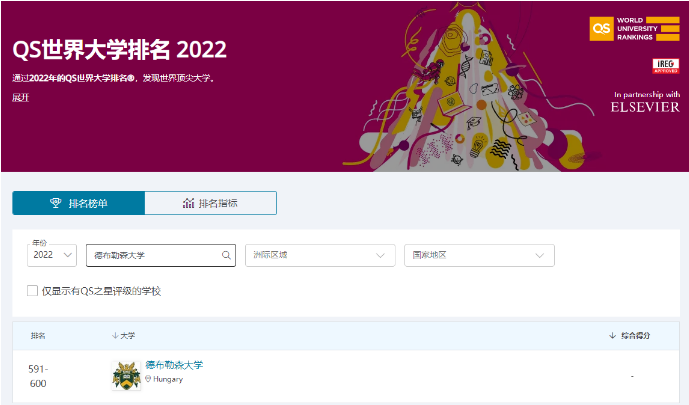Click the magnifier icon in search box
The image size is (689, 405).
coord(226,256)
